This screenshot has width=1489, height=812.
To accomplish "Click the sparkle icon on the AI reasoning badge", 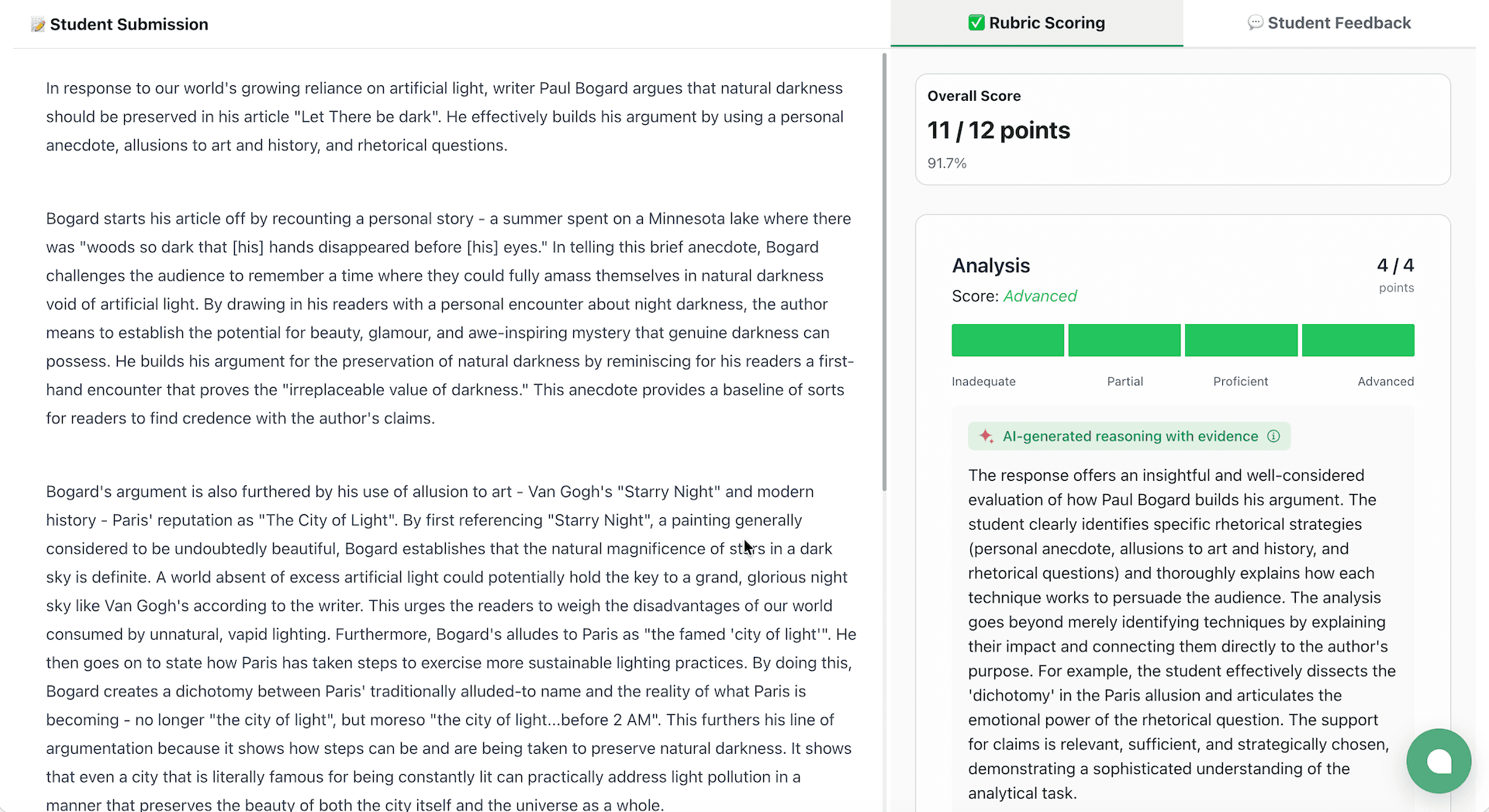I will pos(986,436).
